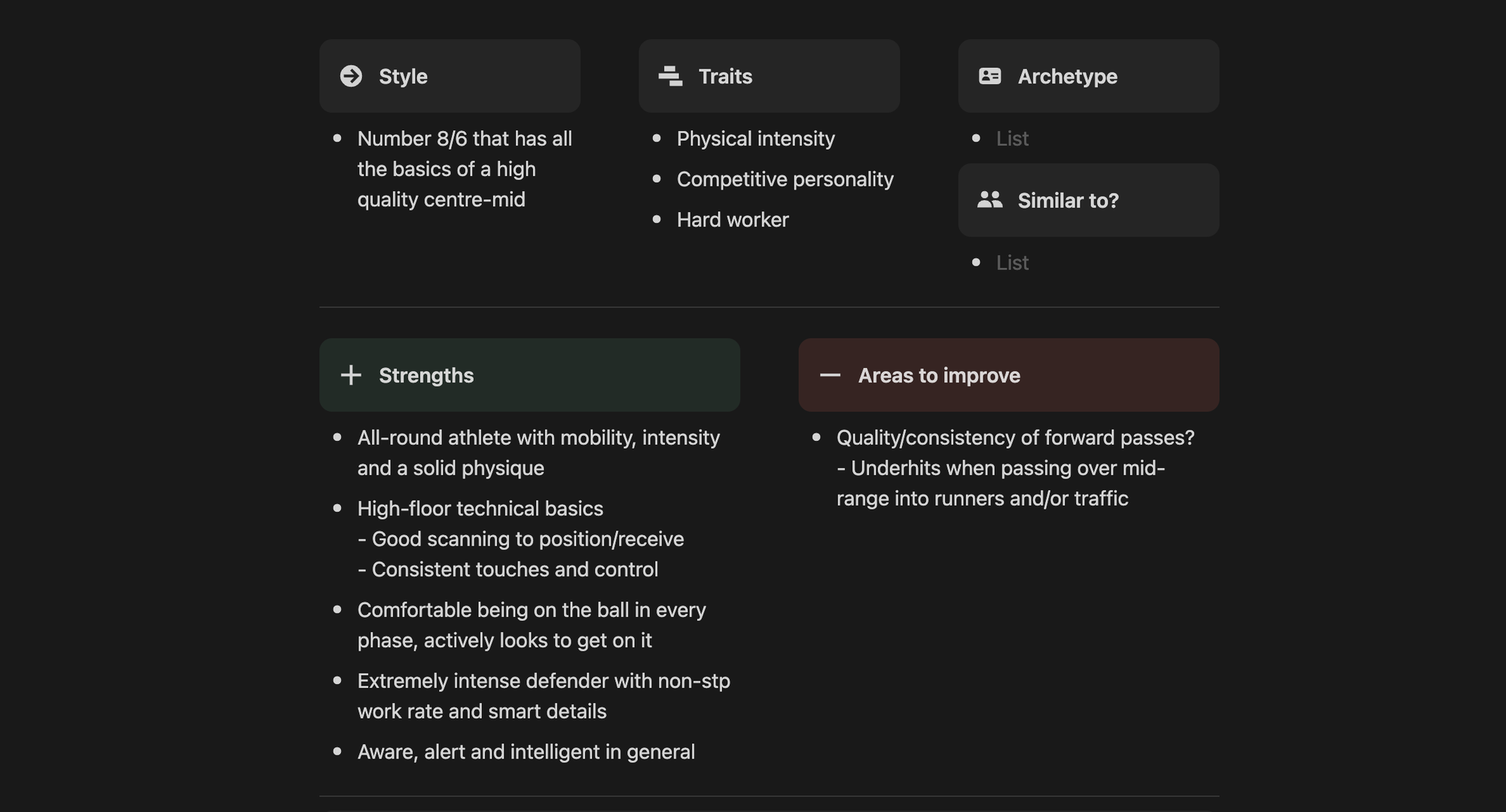
Task: Click the List placeholder under Similar to?
Action: [x=1012, y=262]
